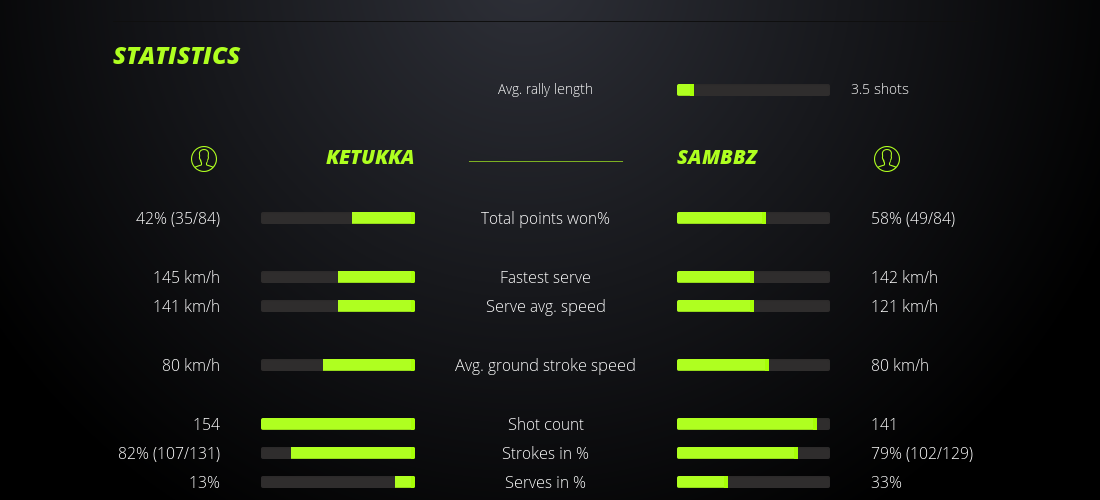The height and width of the screenshot is (500, 1100).
Task: Click Sambbz's Serve avg. speed bar
Action: coord(753,306)
